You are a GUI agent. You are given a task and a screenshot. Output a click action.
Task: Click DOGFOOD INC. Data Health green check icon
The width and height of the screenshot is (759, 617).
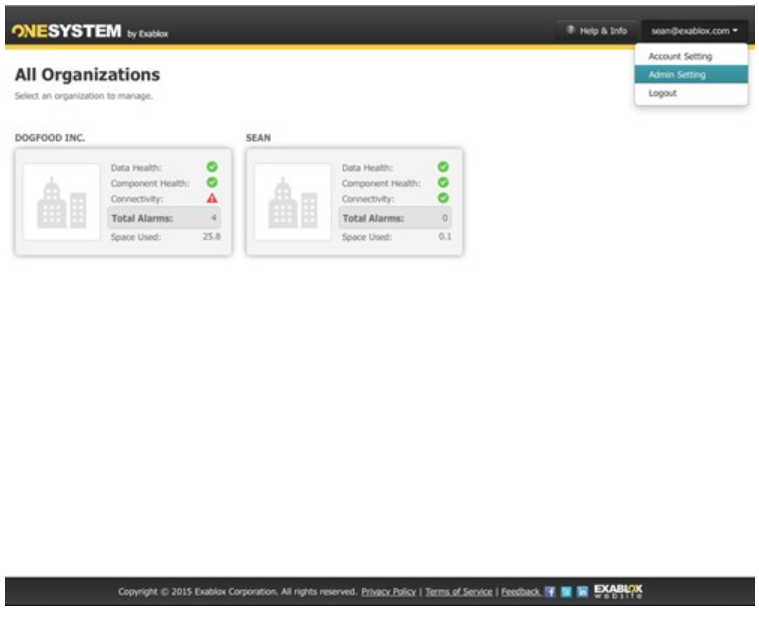[212, 167]
